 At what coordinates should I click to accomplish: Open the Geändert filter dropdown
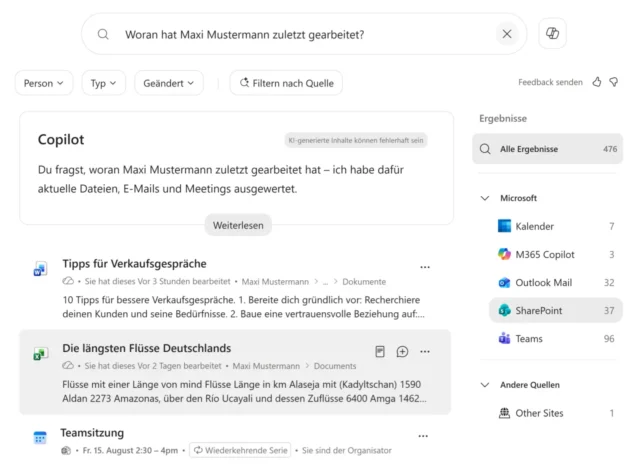169,83
